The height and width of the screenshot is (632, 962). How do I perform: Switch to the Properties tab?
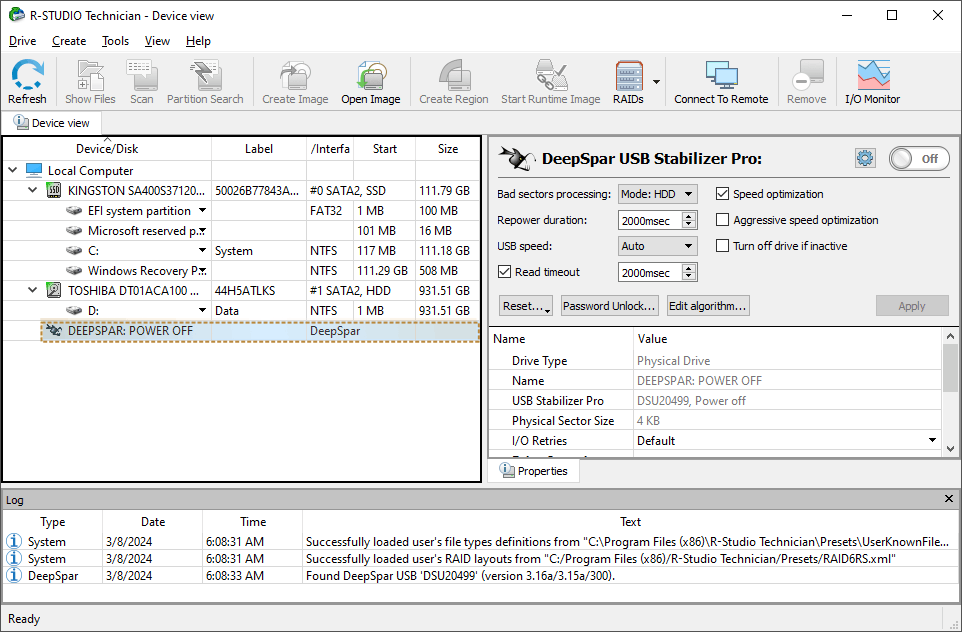click(x=534, y=471)
